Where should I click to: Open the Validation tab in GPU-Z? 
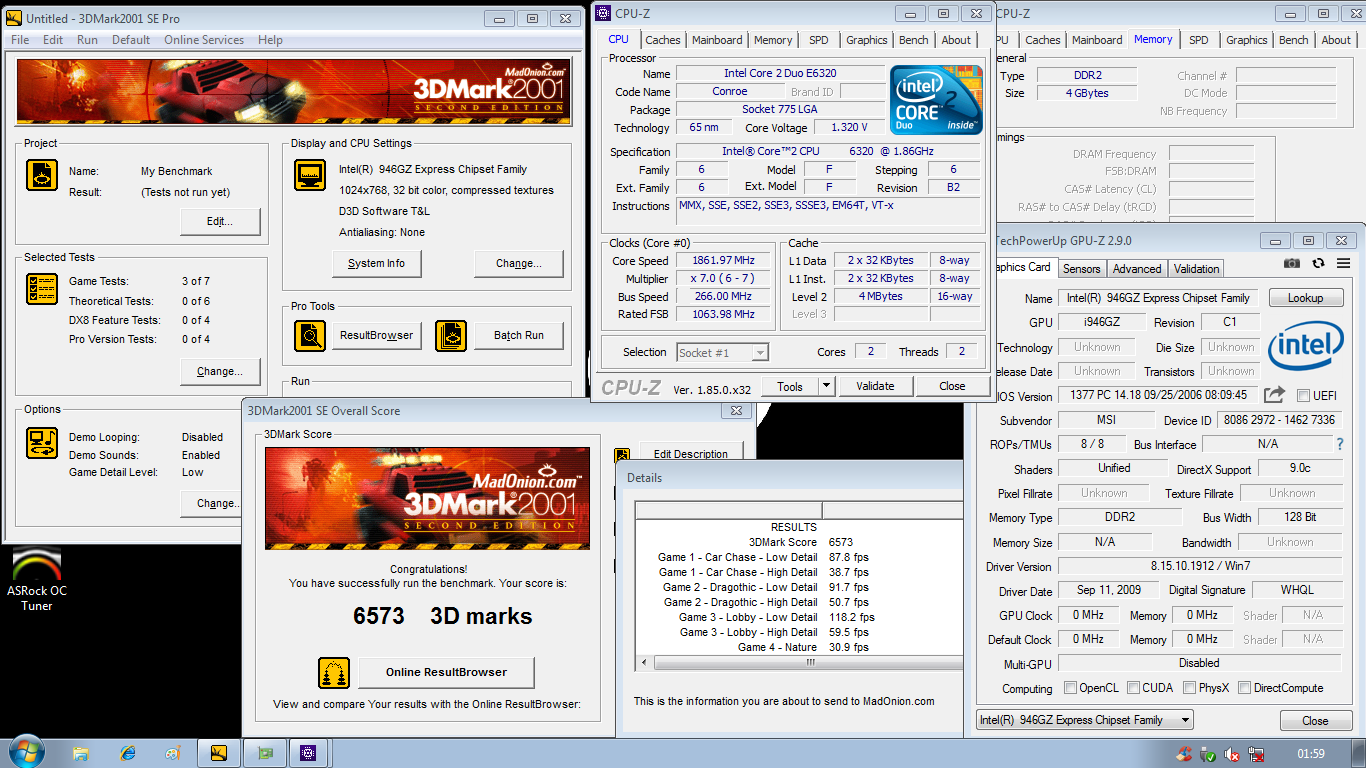tap(1196, 268)
